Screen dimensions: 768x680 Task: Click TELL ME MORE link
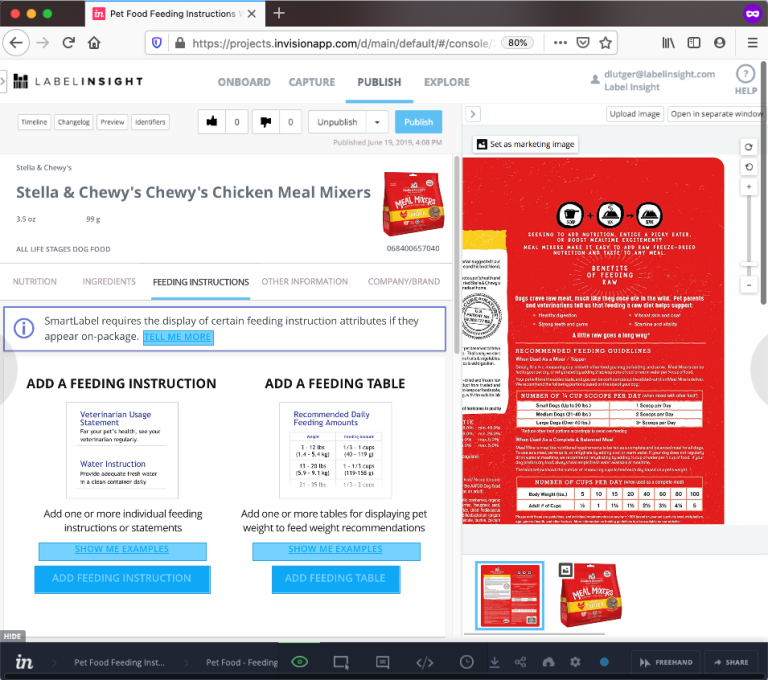pyautogui.click(x=178, y=337)
